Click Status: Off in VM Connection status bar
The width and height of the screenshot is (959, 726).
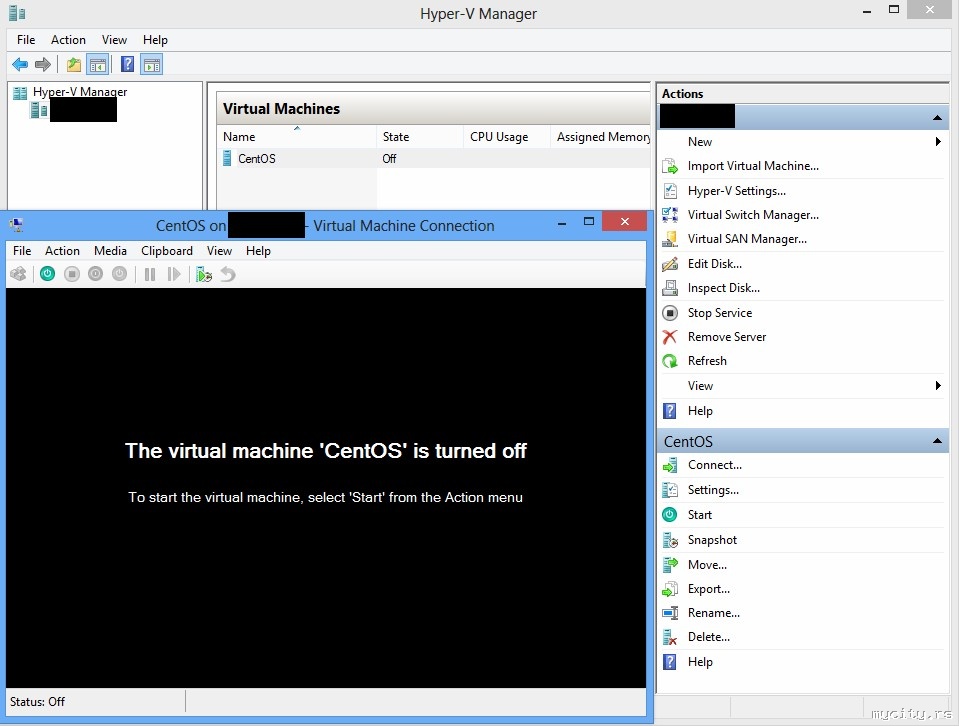(x=37, y=702)
